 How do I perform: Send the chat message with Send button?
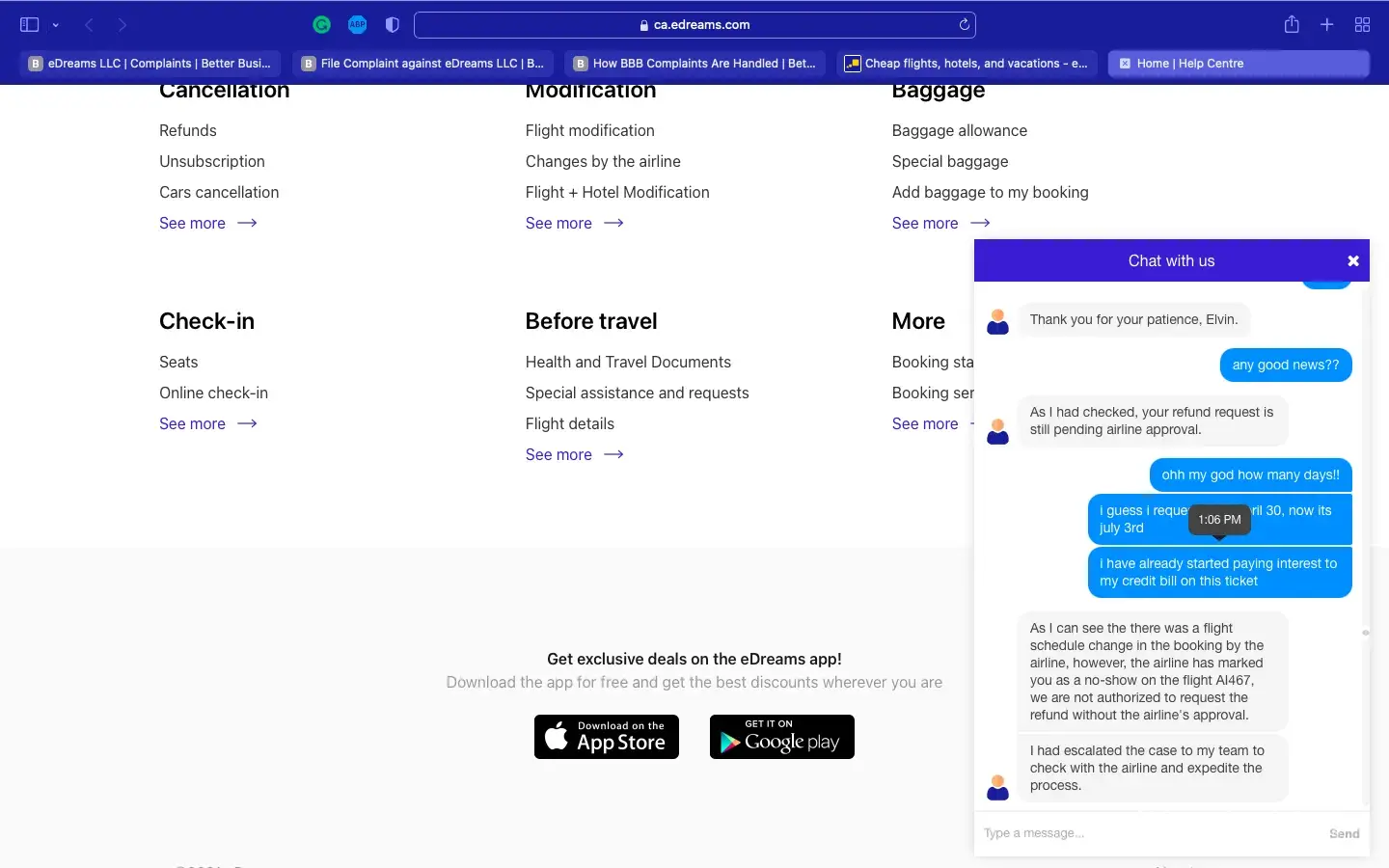click(x=1345, y=834)
